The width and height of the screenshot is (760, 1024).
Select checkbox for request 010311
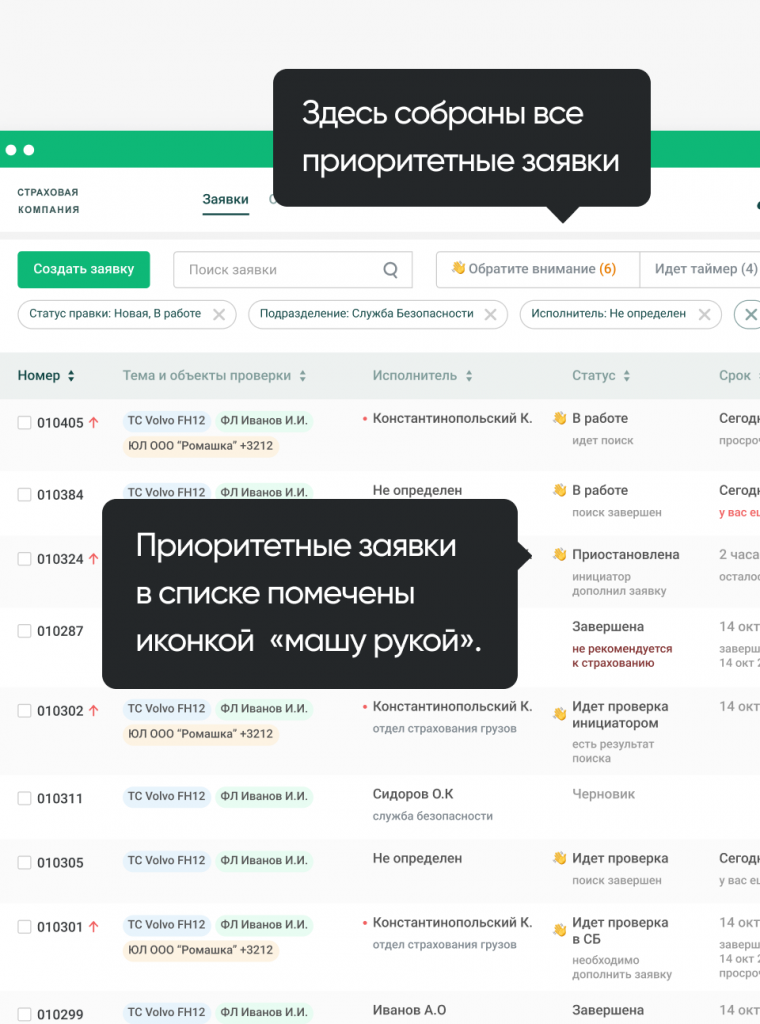tap(25, 799)
